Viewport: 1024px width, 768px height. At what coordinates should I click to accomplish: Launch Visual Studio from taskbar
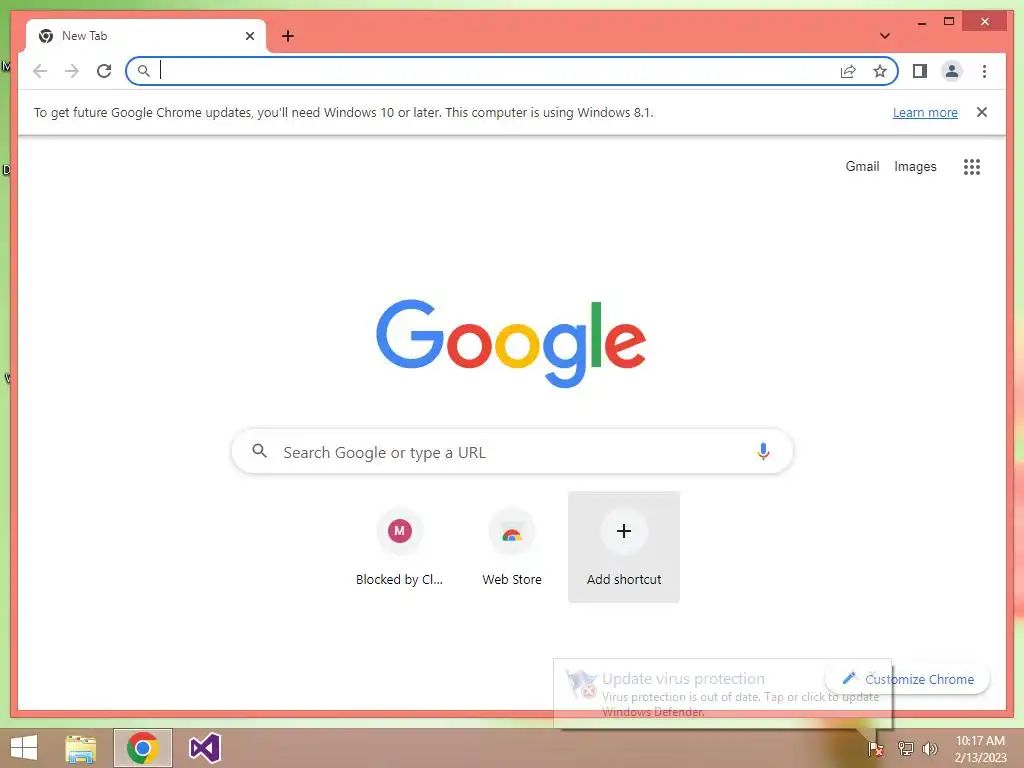click(204, 748)
